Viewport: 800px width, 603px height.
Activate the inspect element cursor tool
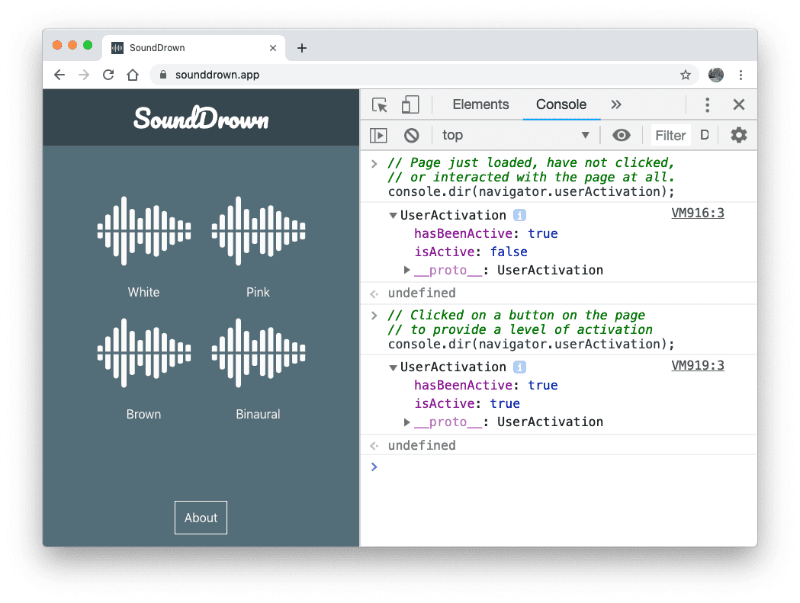(381, 104)
